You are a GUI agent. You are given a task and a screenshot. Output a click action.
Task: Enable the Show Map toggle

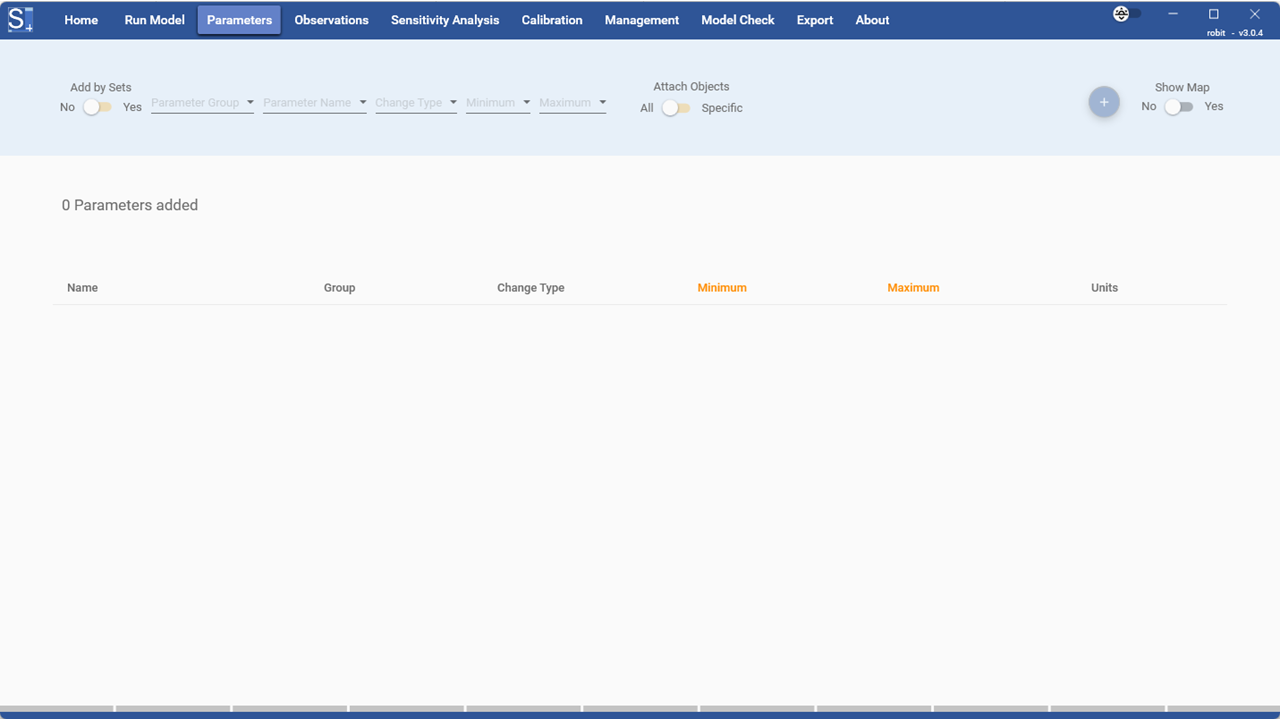(x=1179, y=107)
